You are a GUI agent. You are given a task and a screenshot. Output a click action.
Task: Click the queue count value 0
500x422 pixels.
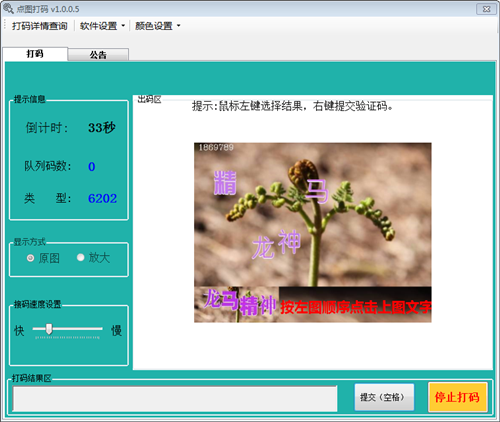tap(92, 167)
